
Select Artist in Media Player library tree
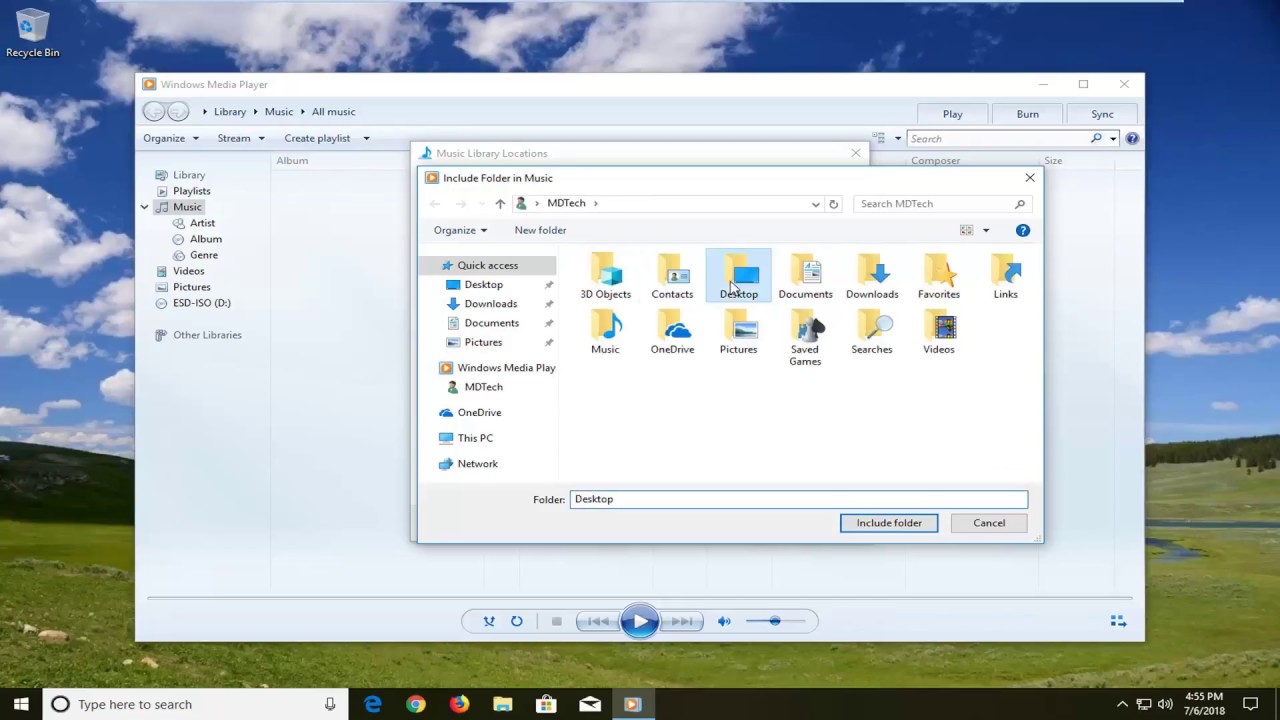pos(202,223)
